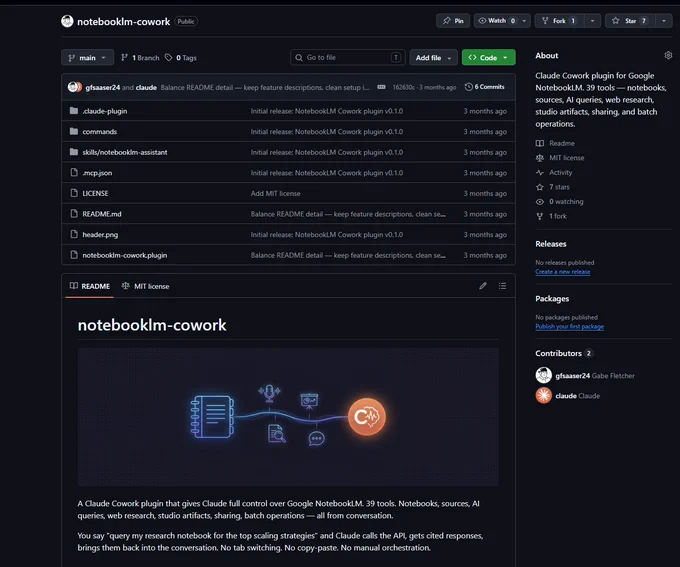Viewport: 680px width, 567px height.
Task: Open claude co-author link in commit row
Action: (x=146, y=87)
